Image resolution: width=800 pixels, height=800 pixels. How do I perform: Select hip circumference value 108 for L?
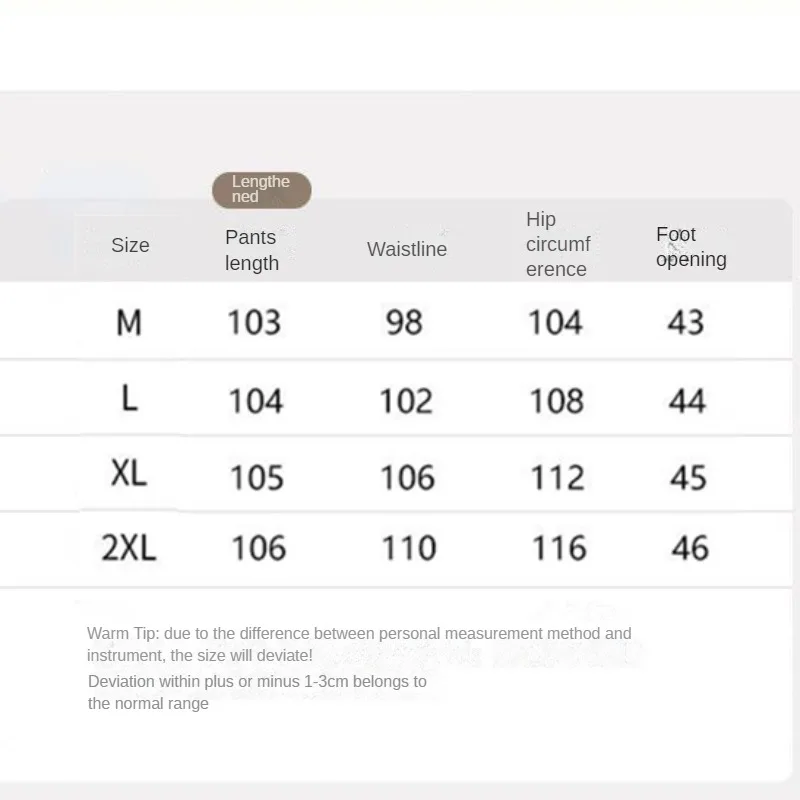pos(556,400)
